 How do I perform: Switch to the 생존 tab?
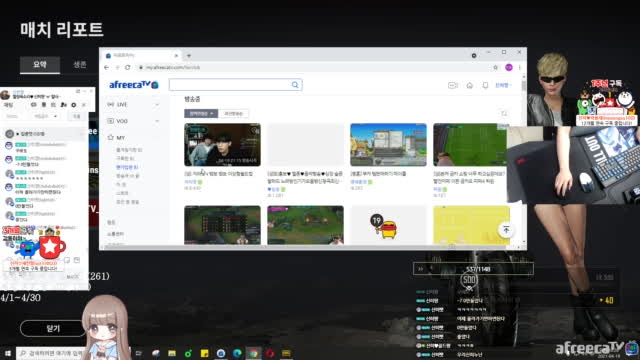click(80, 64)
